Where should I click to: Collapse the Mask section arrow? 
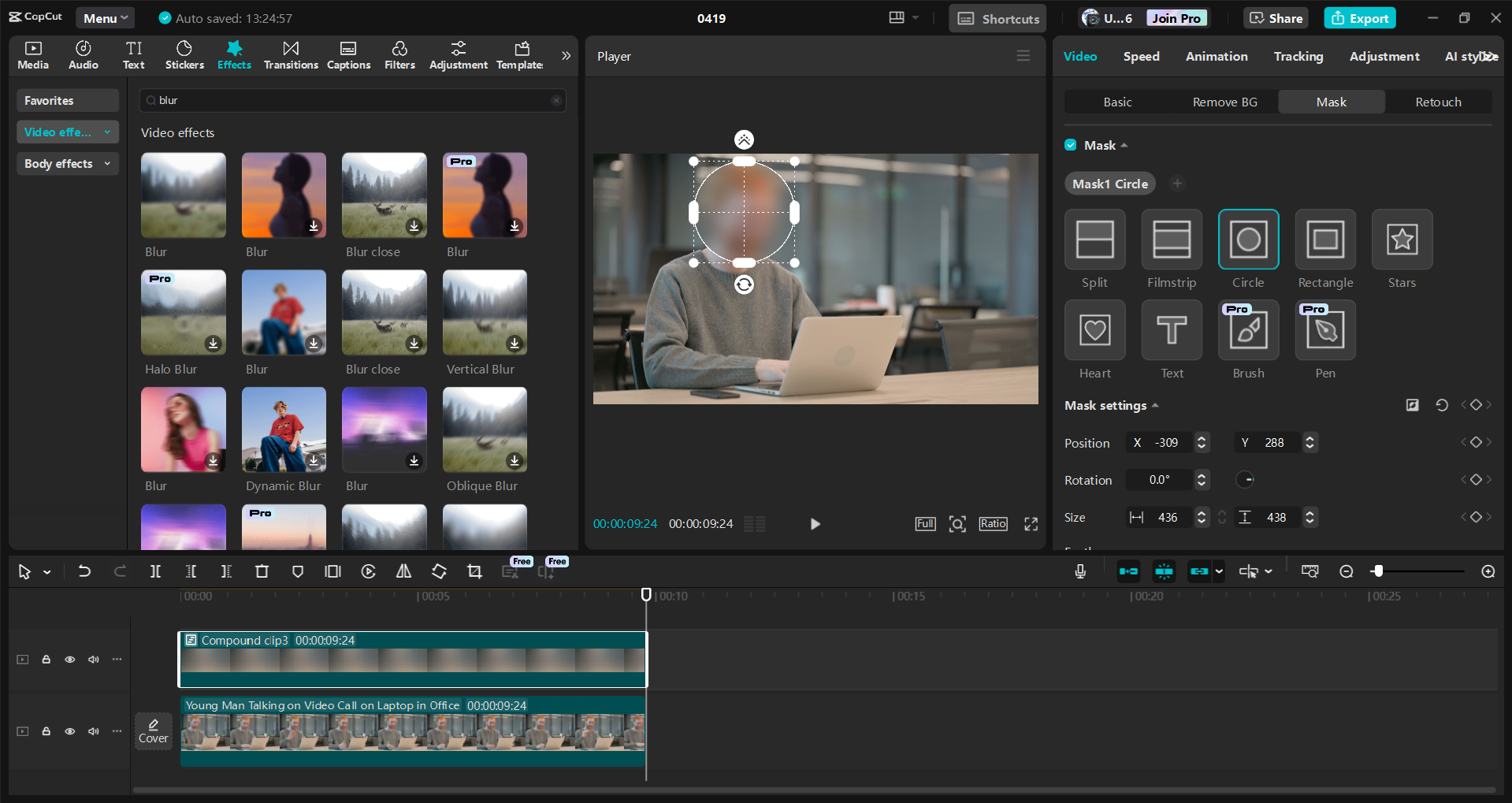(x=1124, y=146)
